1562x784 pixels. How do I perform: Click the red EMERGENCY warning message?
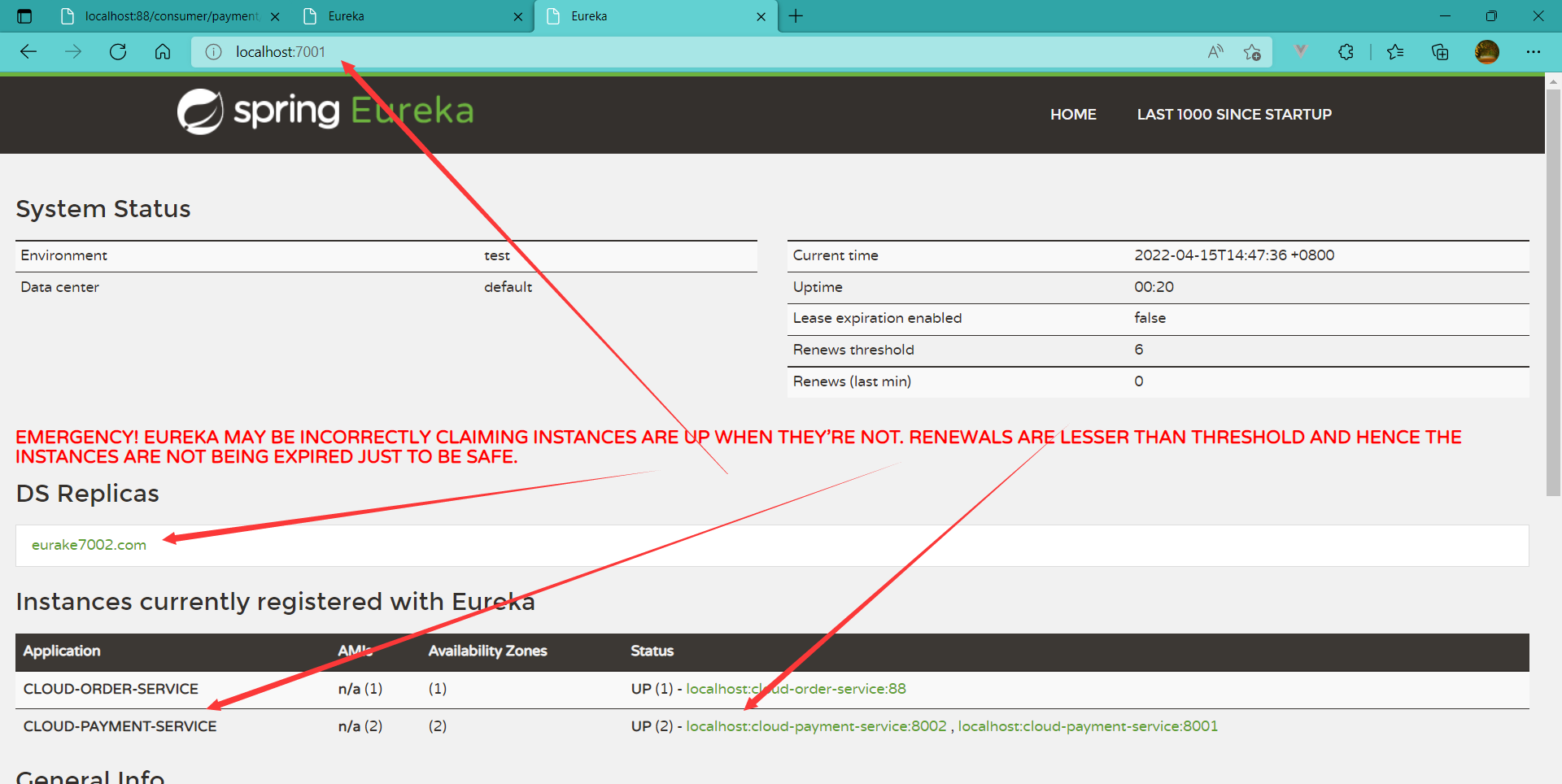[x=739, y=447]
